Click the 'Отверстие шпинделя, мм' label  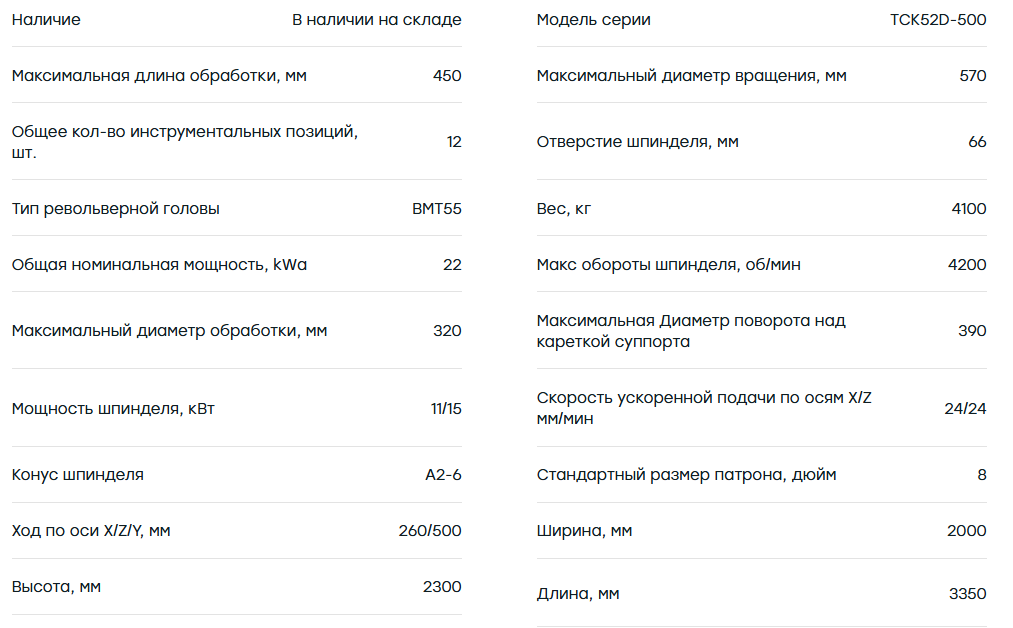(x=638, y=141)
